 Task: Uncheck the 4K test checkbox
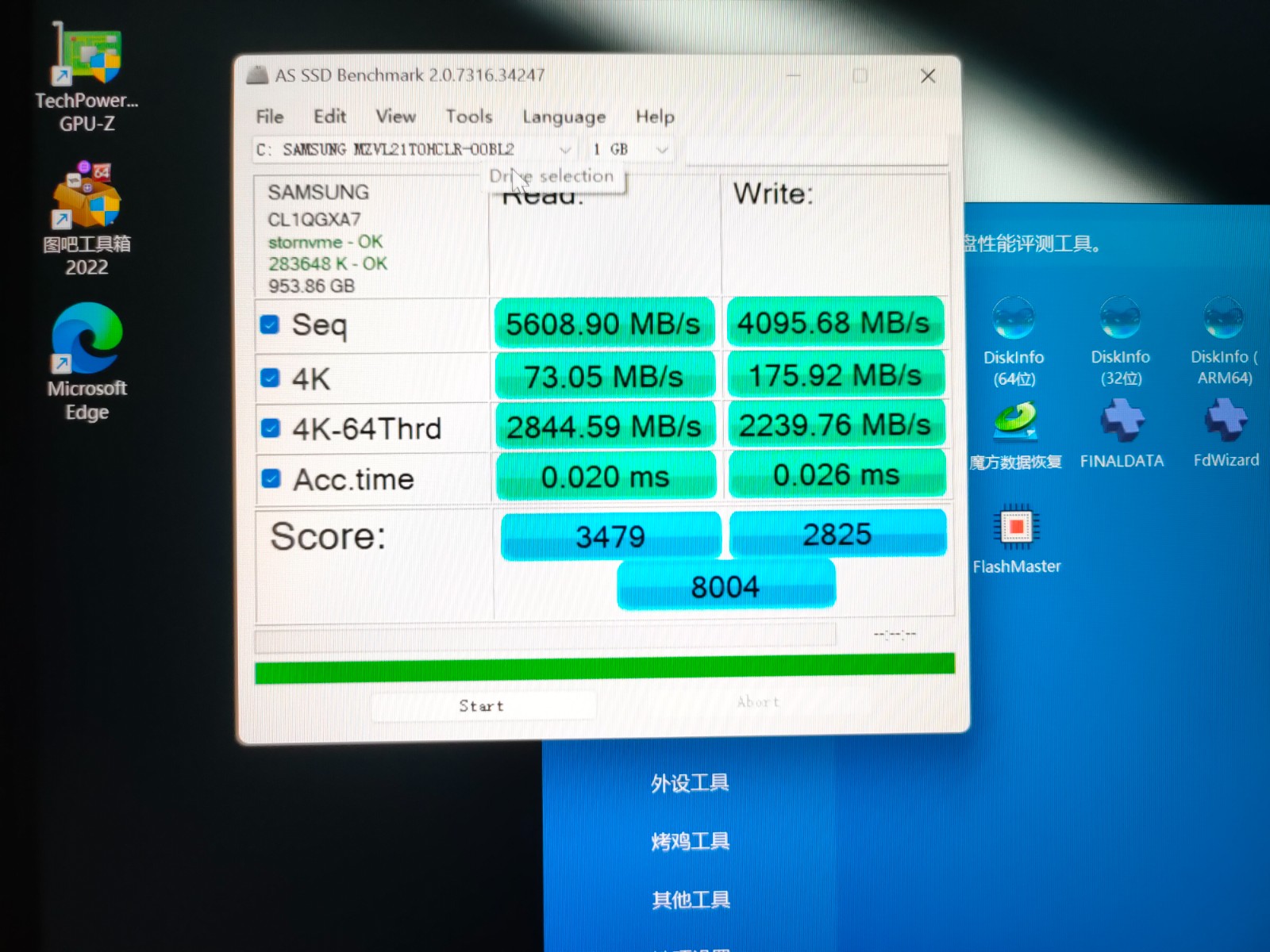[270, 378]
